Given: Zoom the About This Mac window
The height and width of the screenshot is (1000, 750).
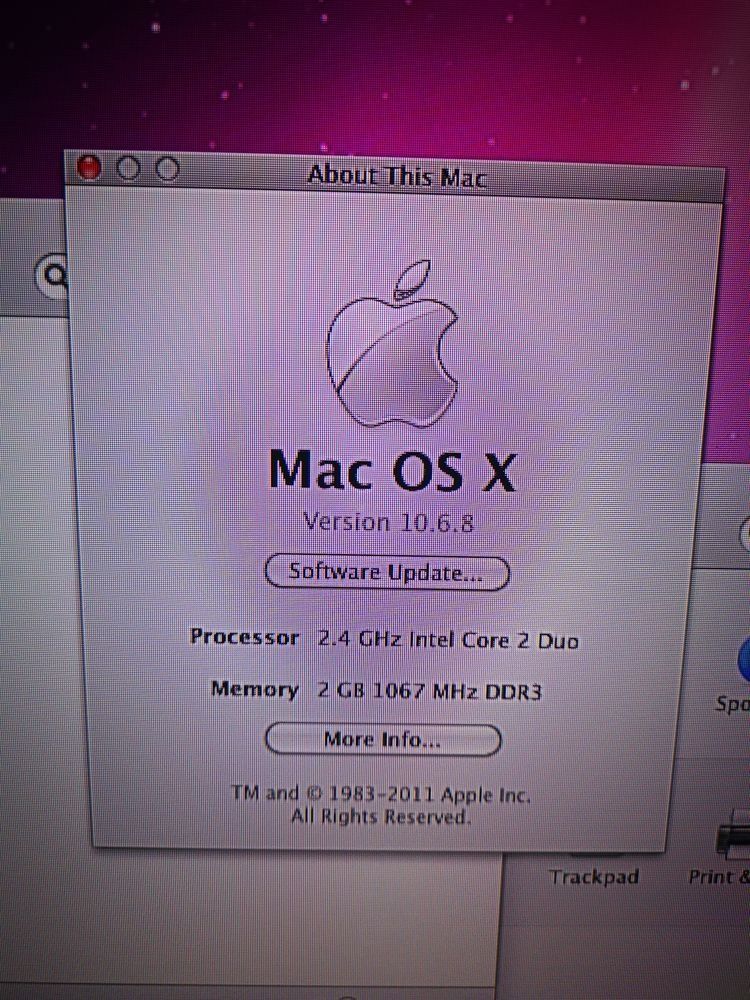Looking at the screenshot, I should click(x=168, y=169).
